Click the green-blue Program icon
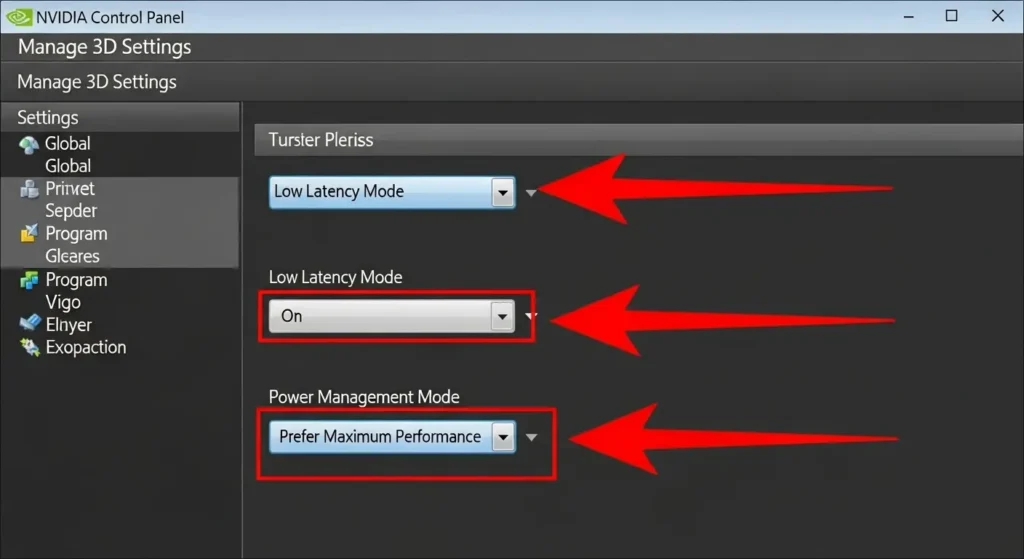The height and width of the screenshot is (559, 1024). point(29,281)
